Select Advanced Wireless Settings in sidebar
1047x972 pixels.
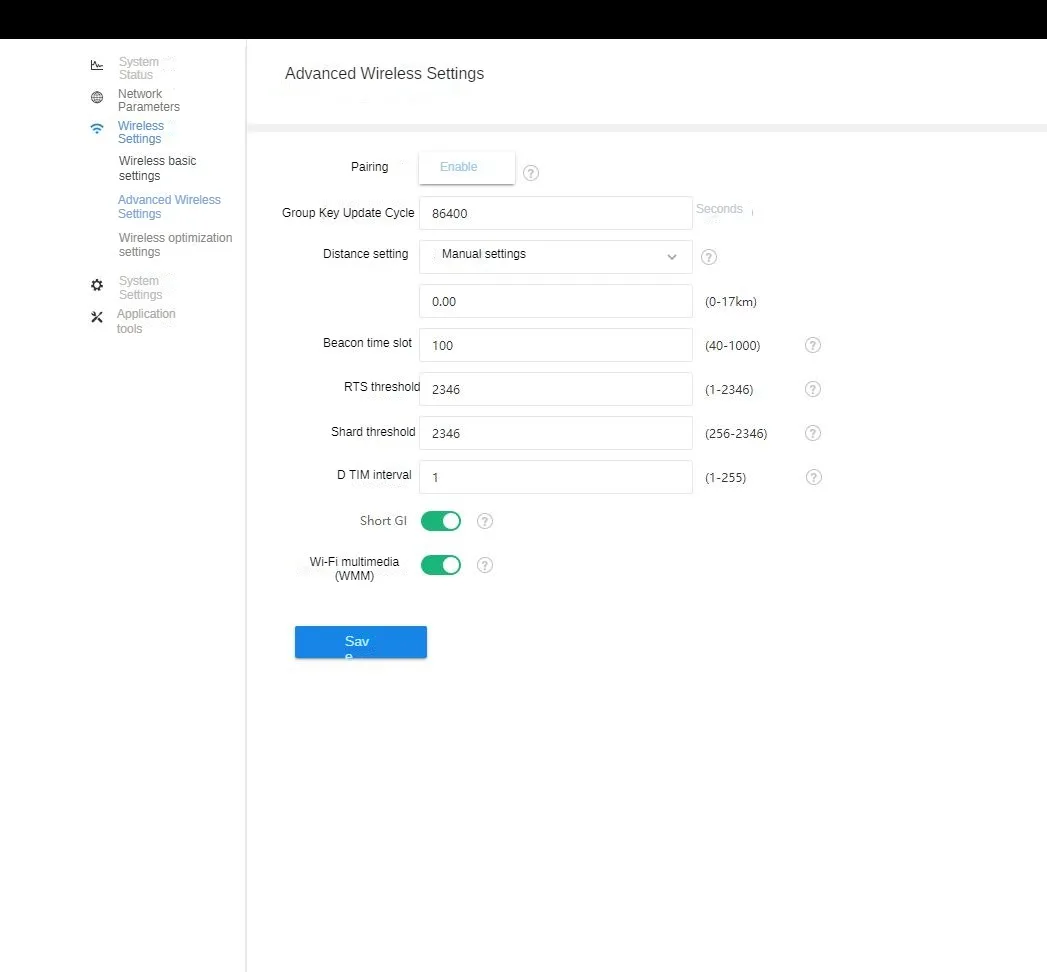pyautogui.click(x=169, y=207)
